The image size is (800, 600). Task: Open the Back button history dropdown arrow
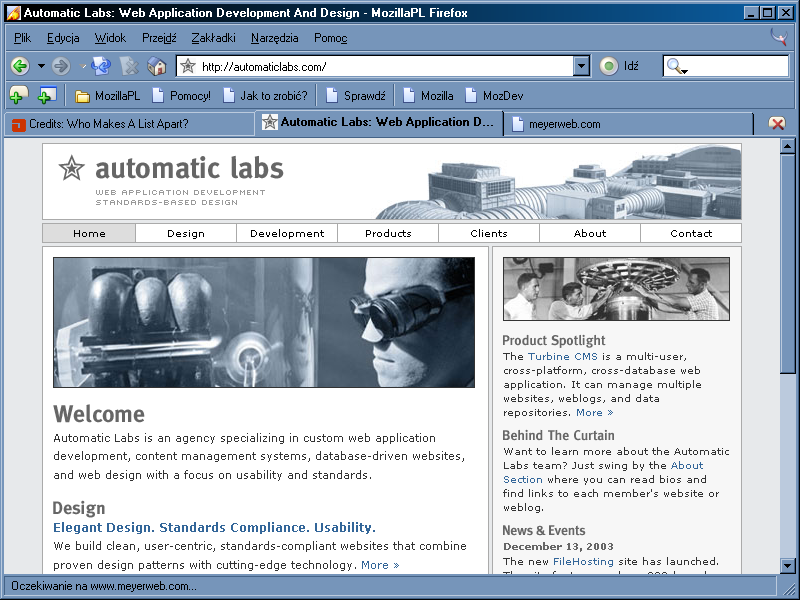pyautogui.click(x=41, y=66)
